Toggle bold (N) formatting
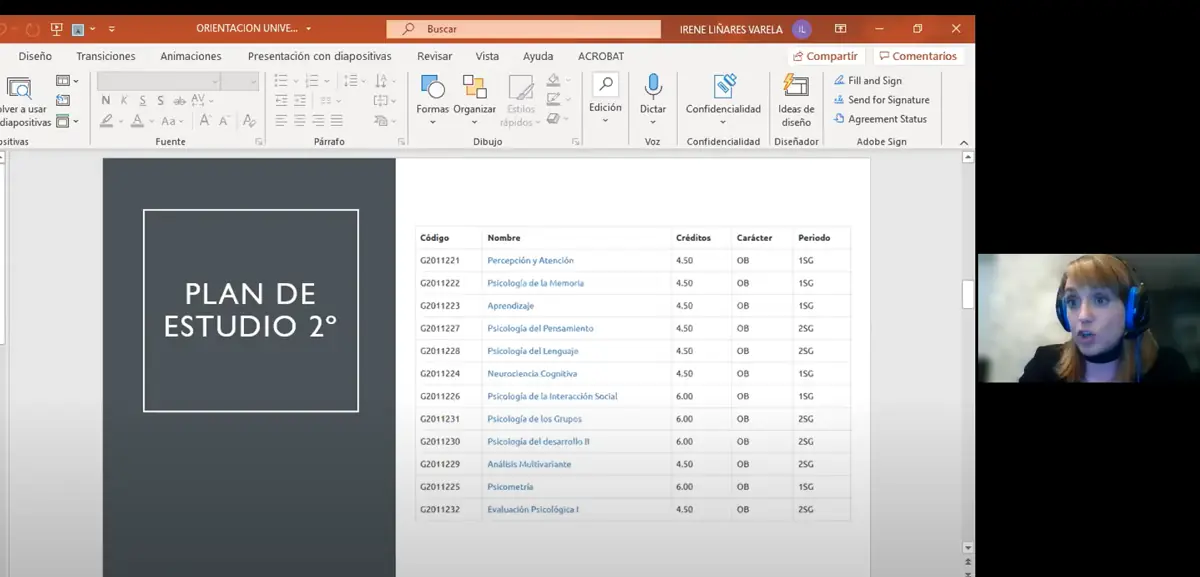1200x577 pixels. coord(106,100)
